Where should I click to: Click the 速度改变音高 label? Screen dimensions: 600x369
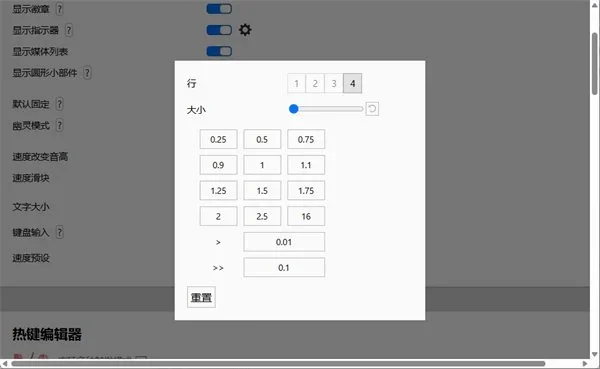pyautogui.click(x=40, y=157)
